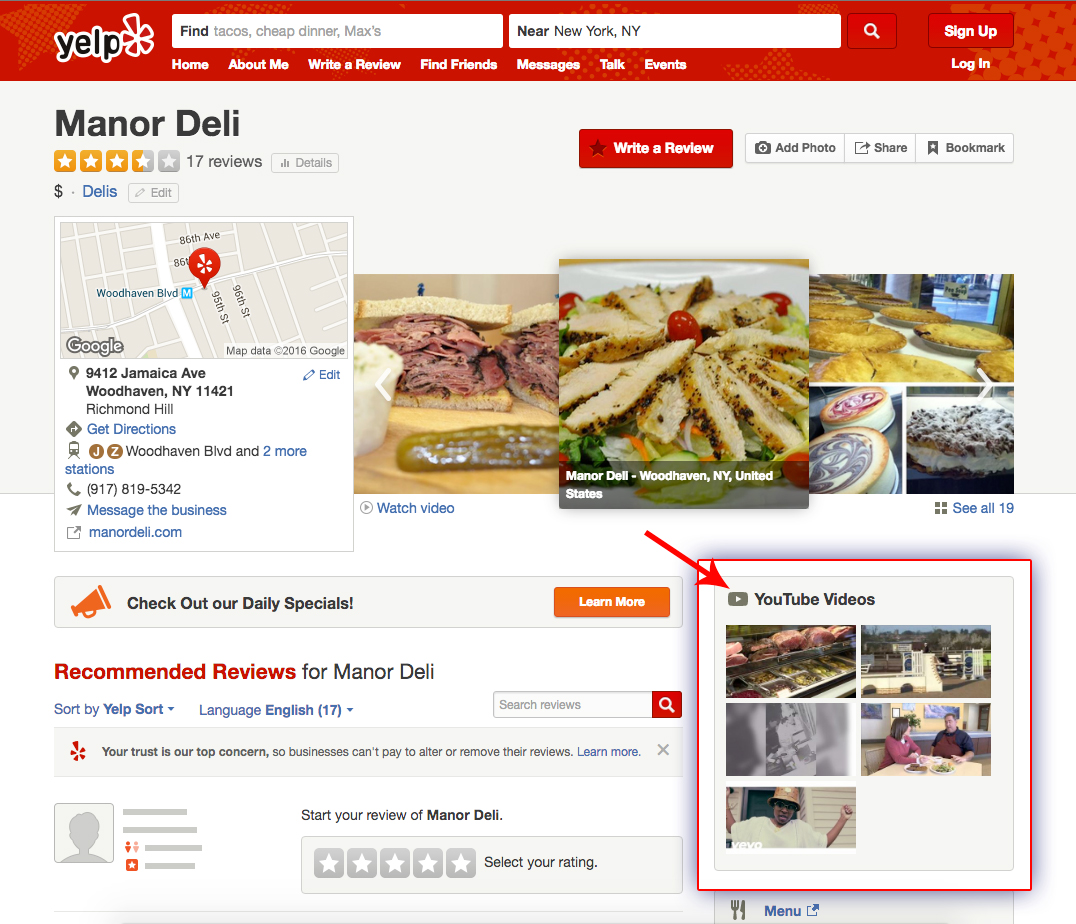This screenshot has height=924, width=1076.
Task: Open the Get Directions link
Action: click(x=131, y=429)
